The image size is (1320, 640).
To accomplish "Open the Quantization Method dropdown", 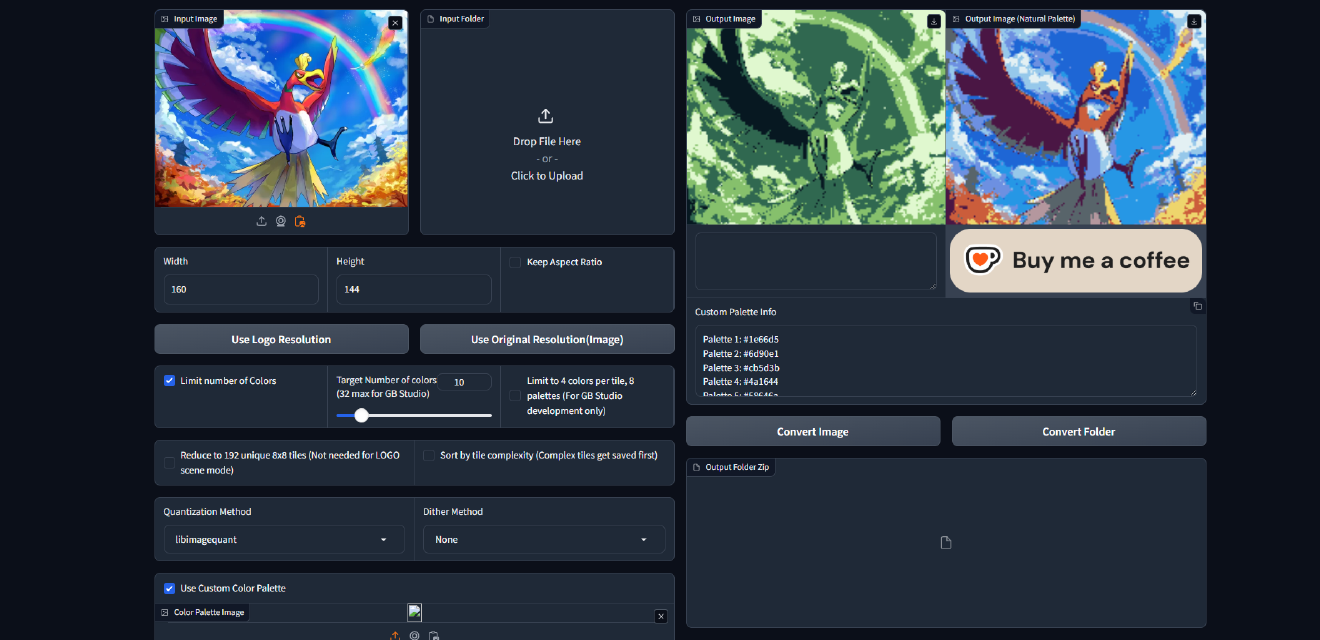I will 284,540.
